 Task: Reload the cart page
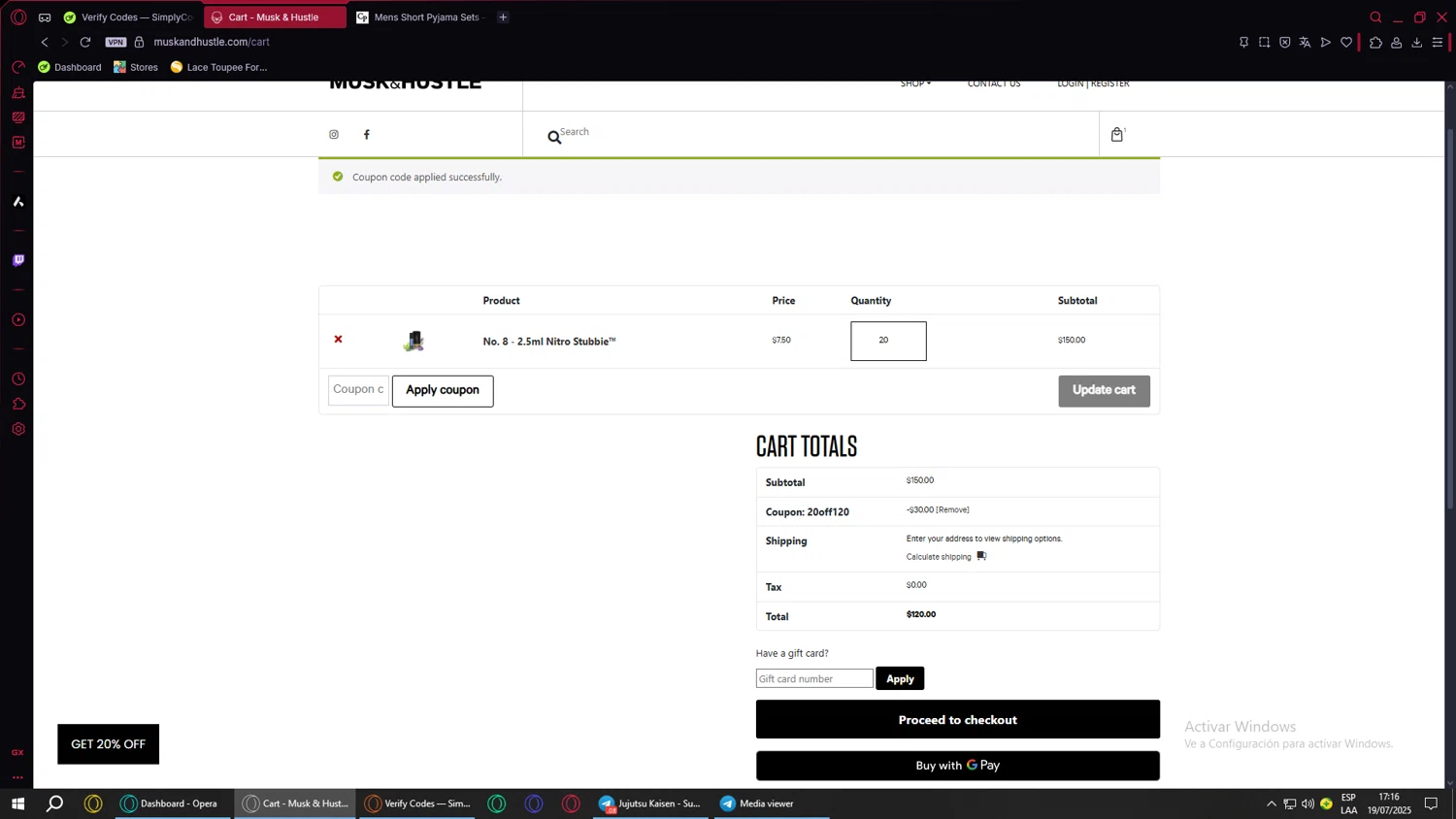[85, 42]
